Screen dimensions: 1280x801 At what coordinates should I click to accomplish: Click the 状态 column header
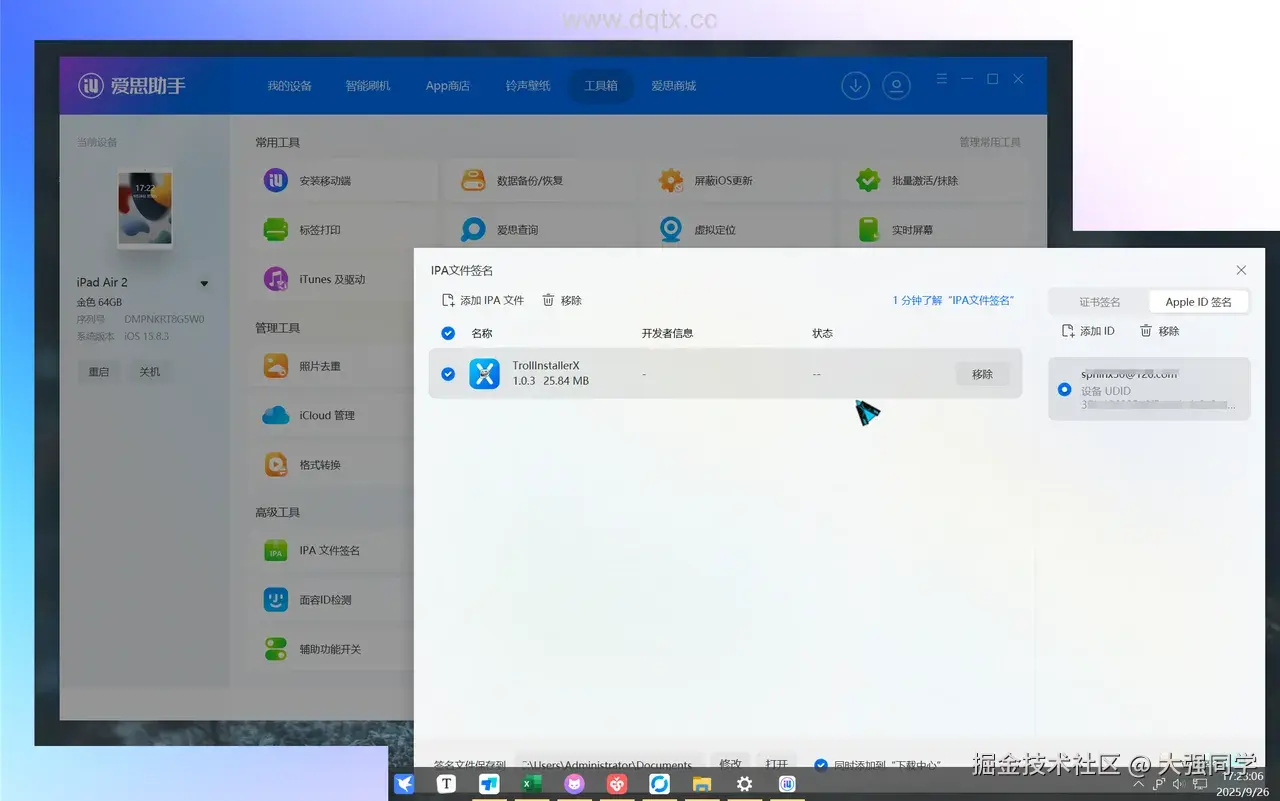[x=822, y=333]
